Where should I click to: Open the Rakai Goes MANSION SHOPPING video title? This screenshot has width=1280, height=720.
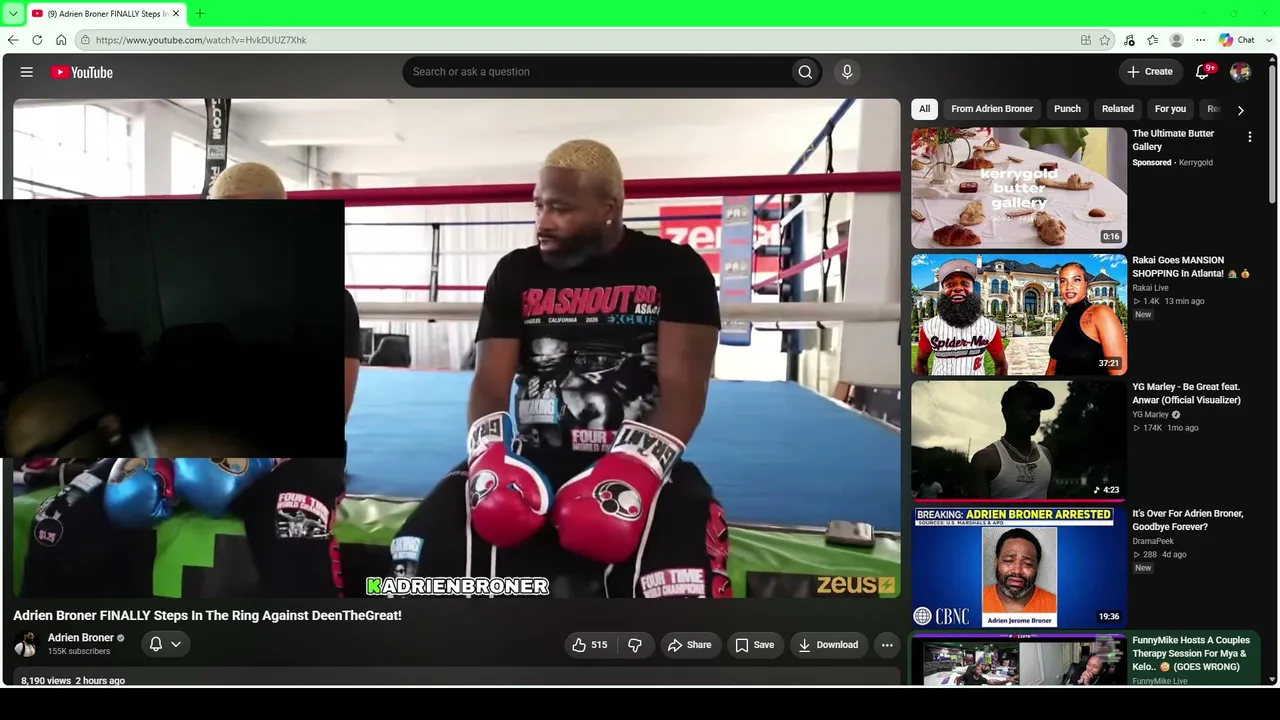click(x=1190, y=267)
